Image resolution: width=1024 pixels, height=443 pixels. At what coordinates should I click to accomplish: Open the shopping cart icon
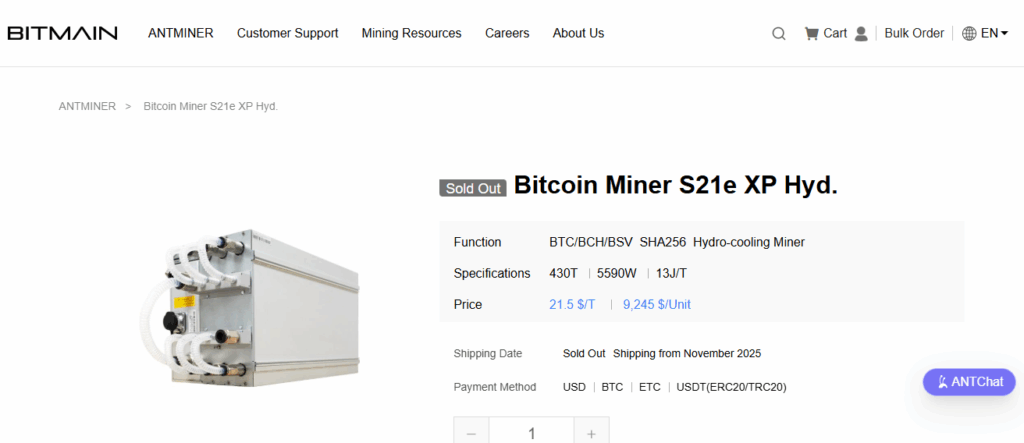pos(811,33)
